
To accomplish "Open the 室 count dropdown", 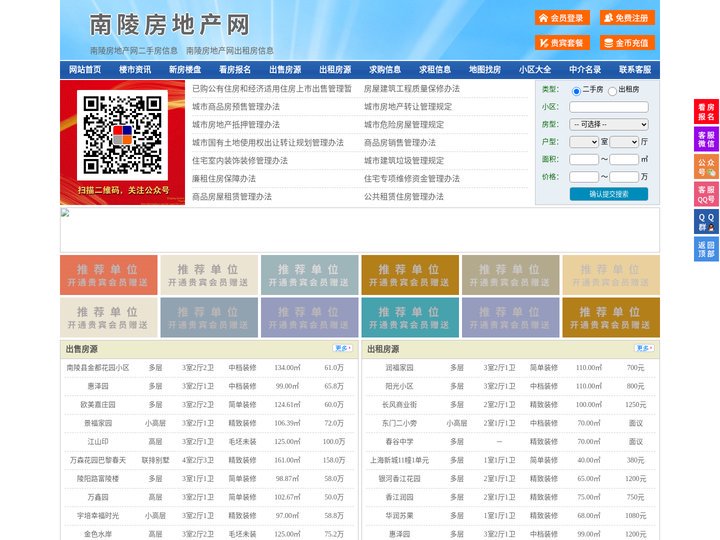I will pos(584,142).
